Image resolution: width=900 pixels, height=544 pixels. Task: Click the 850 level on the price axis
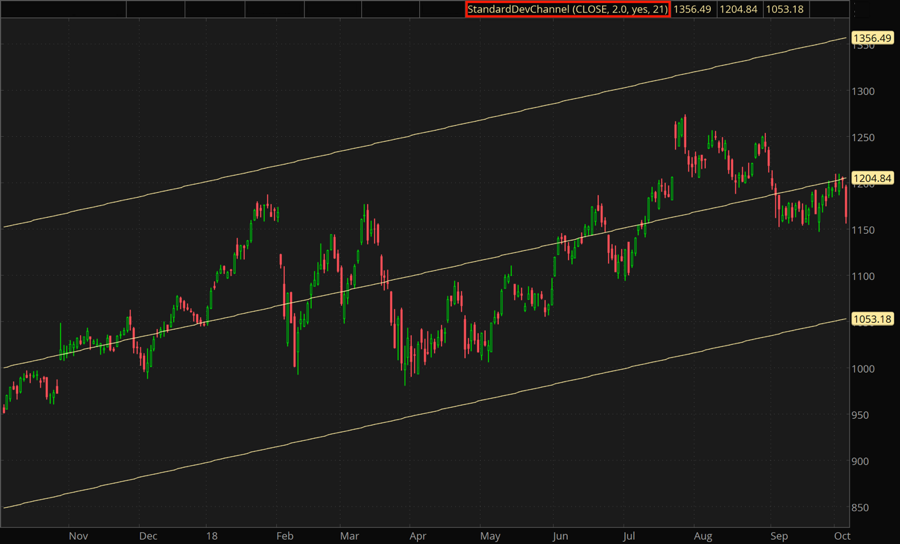tap(864, 507)
